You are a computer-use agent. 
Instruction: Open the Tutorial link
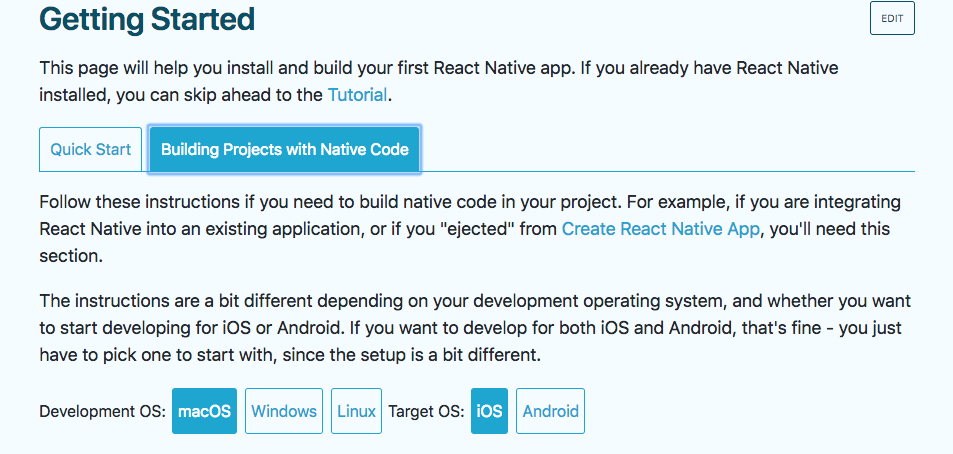pos(357,95)
